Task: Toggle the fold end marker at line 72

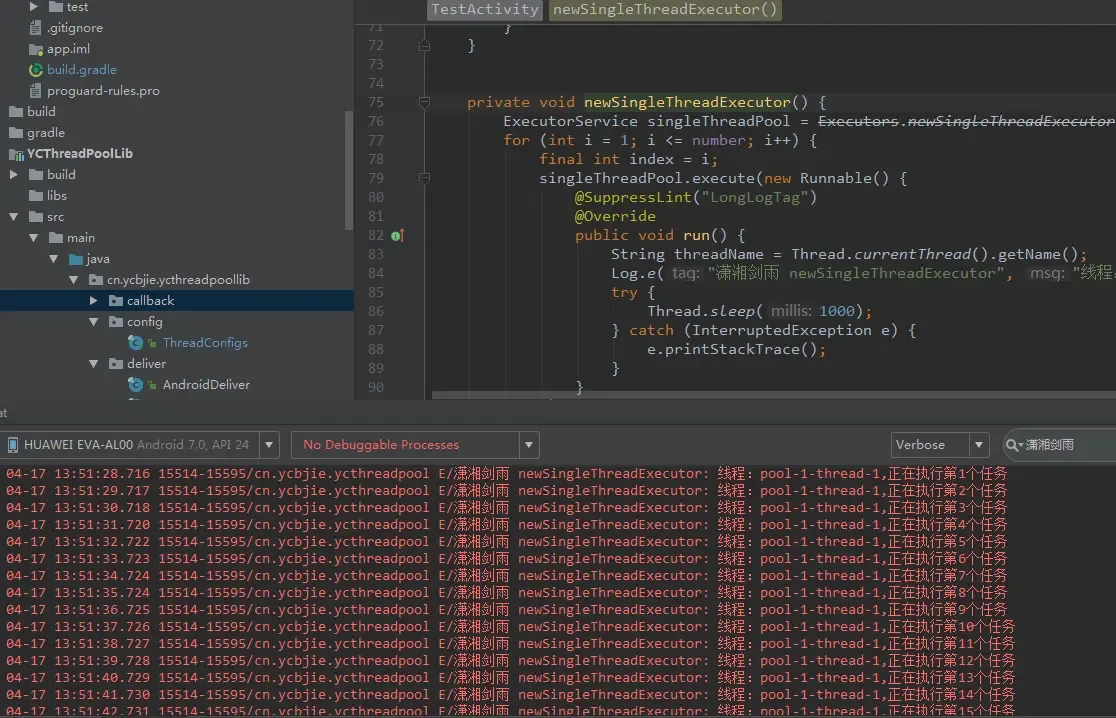Action: (x=424, y=46)
